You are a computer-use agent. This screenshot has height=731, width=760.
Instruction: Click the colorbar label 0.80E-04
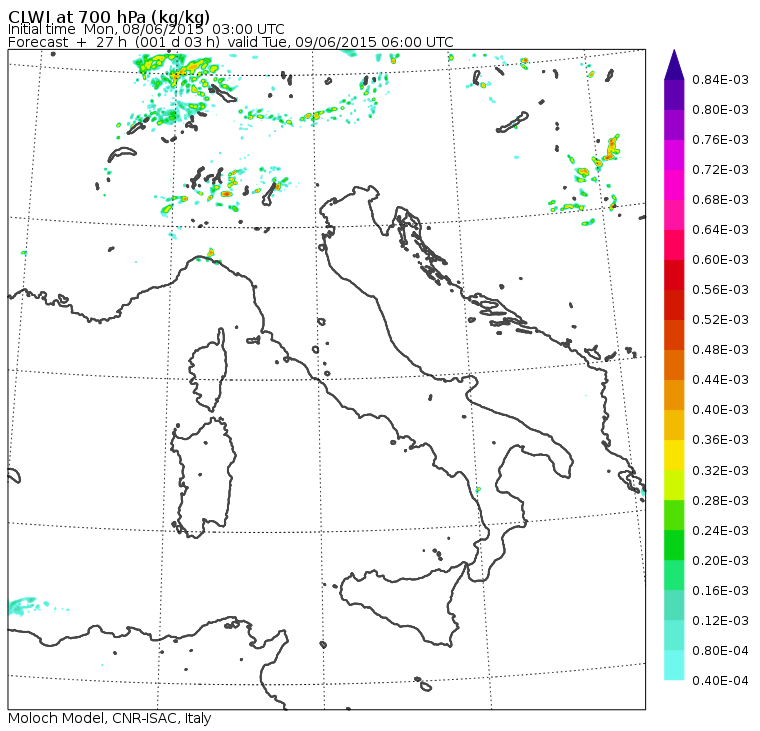(720, 651)
